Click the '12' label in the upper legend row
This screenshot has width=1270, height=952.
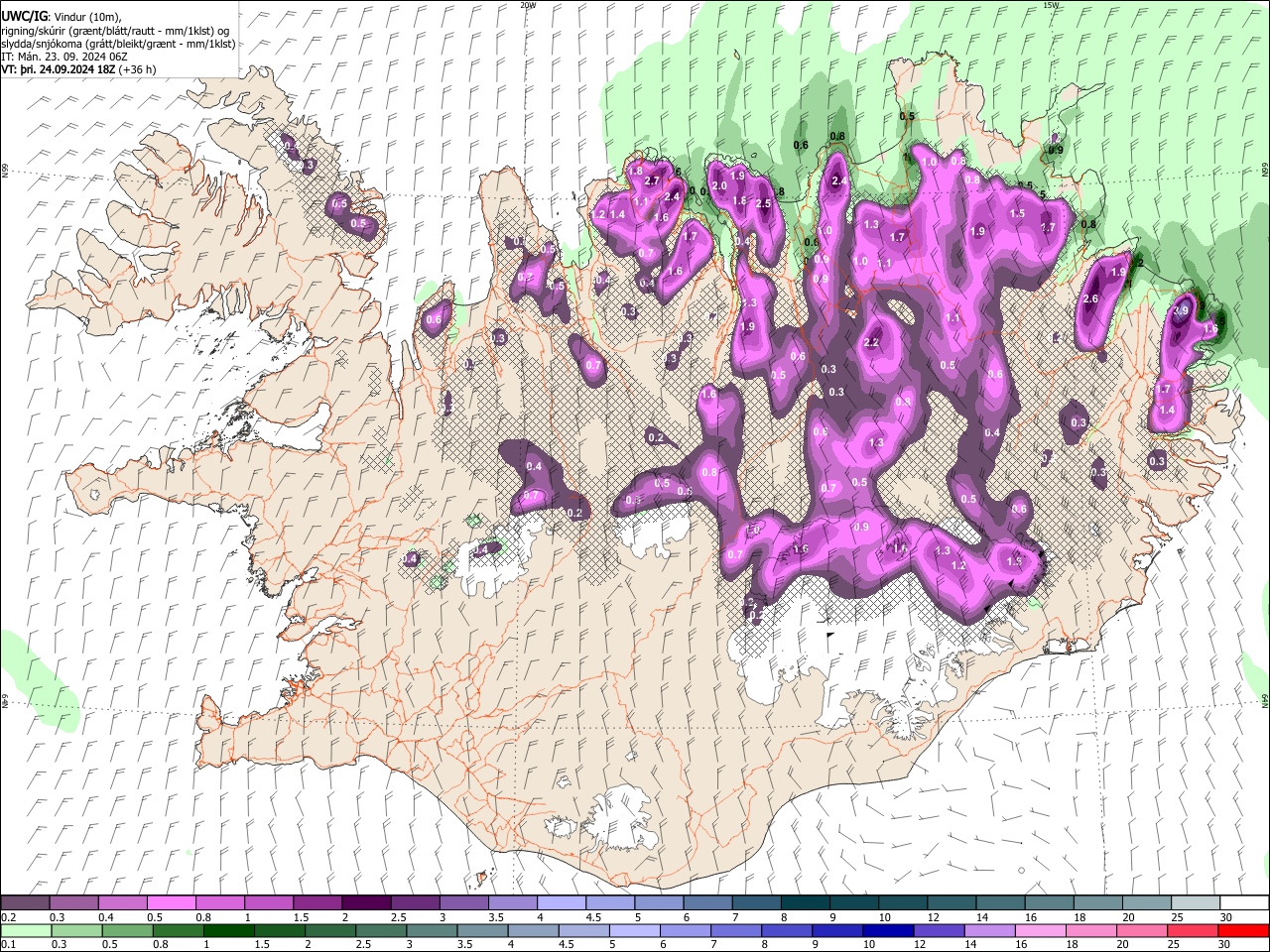point(933,916)
